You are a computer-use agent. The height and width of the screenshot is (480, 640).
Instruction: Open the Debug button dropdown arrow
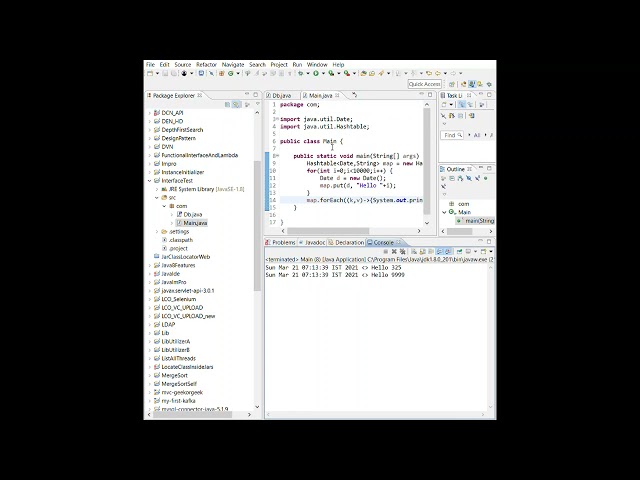click(308, 73)
